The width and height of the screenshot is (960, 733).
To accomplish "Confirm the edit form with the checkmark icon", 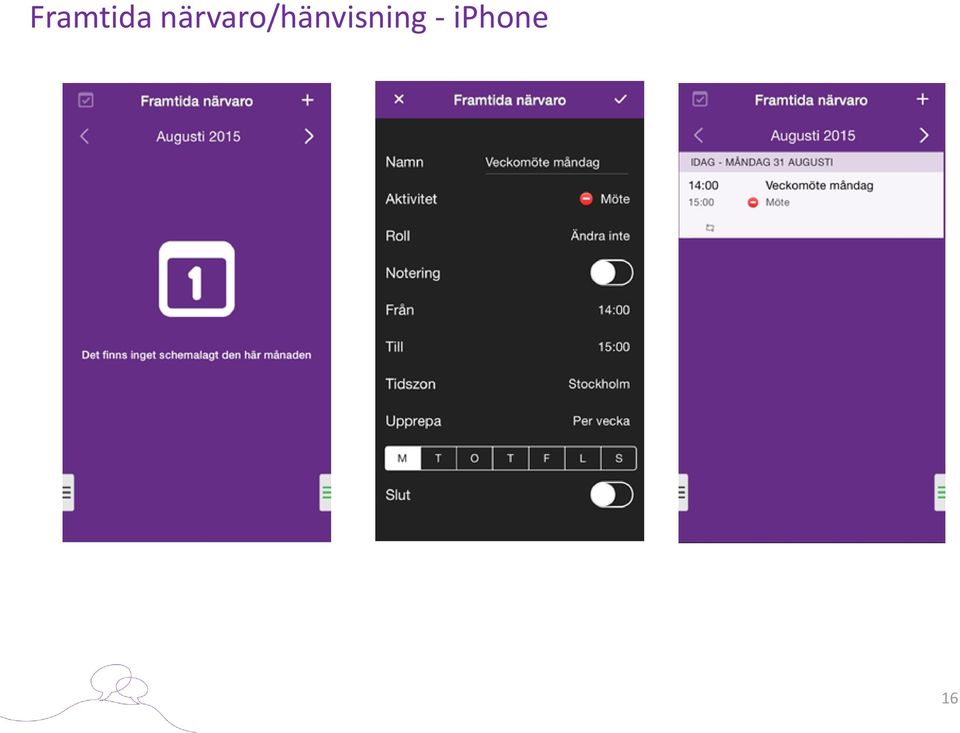I will pos(620,99).
